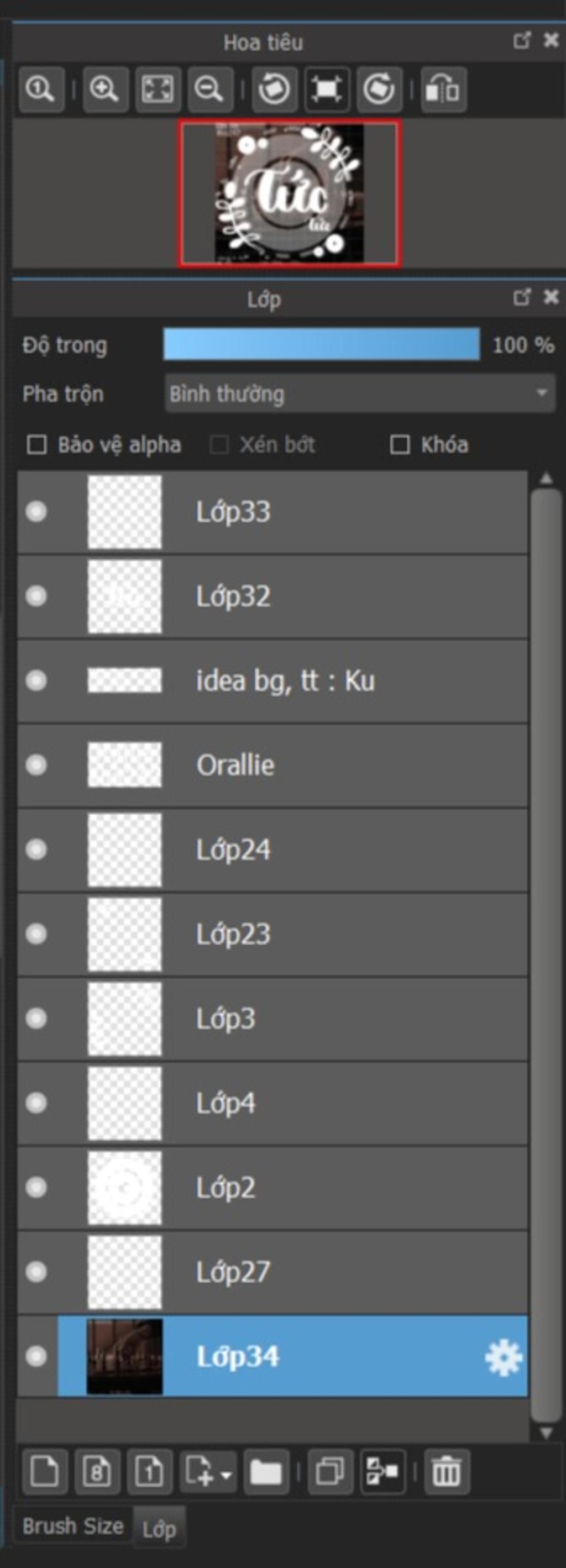
Task: Select the Lớp tab at bottom
Action: click(159, 1528)
